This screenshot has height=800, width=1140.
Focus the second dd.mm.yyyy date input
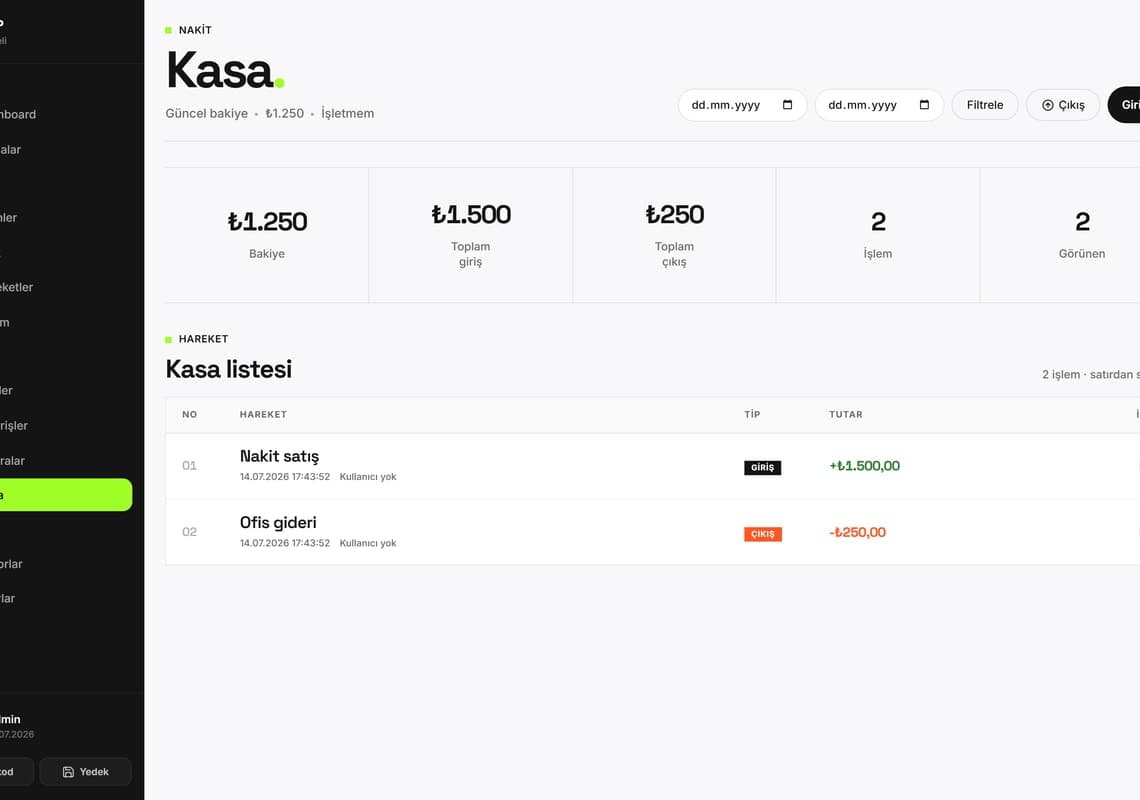[879, 105]
